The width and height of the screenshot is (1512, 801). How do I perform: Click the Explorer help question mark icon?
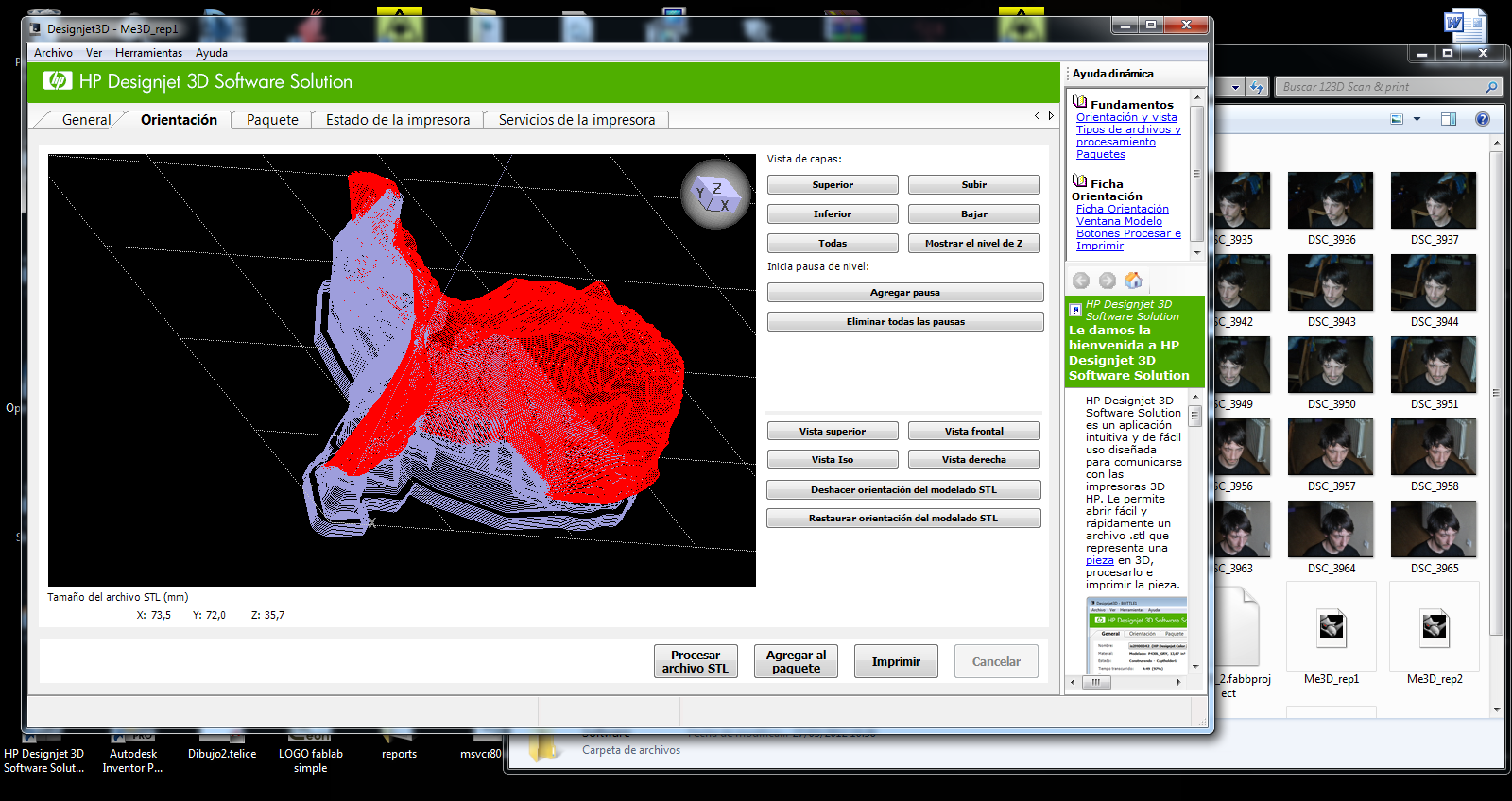coord(1483,119)
